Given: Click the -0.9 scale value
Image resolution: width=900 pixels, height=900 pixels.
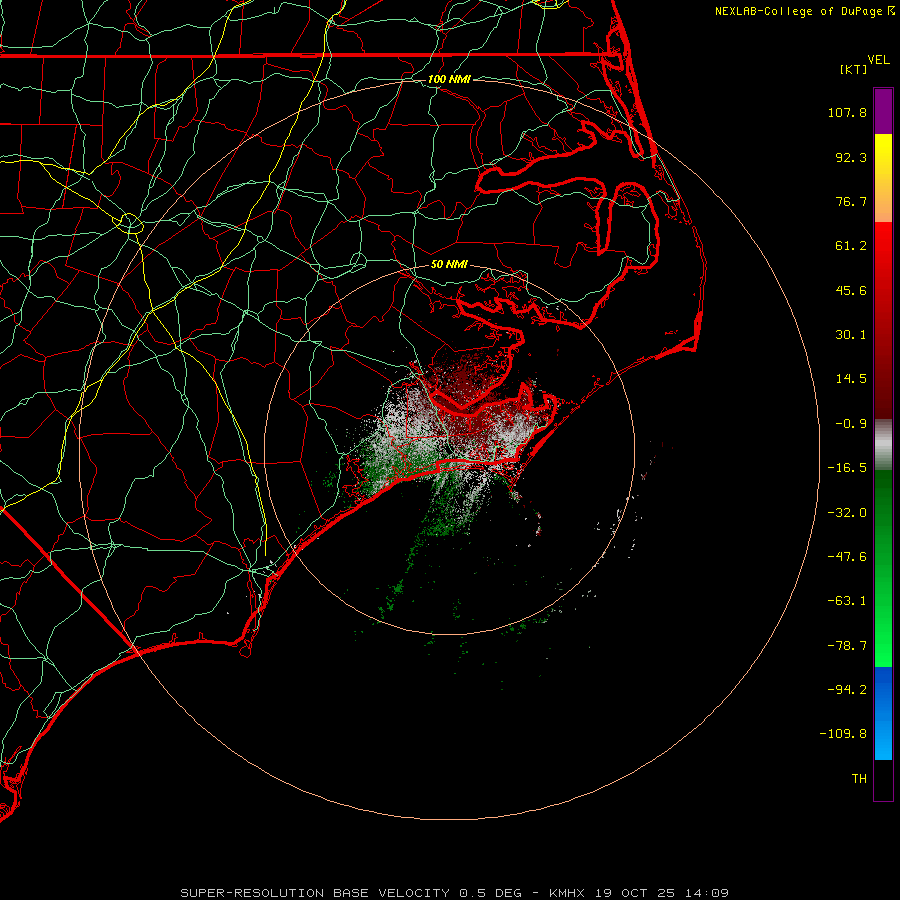Looking at the screenshot, I should pyautogui.click(x=851, y=424).
